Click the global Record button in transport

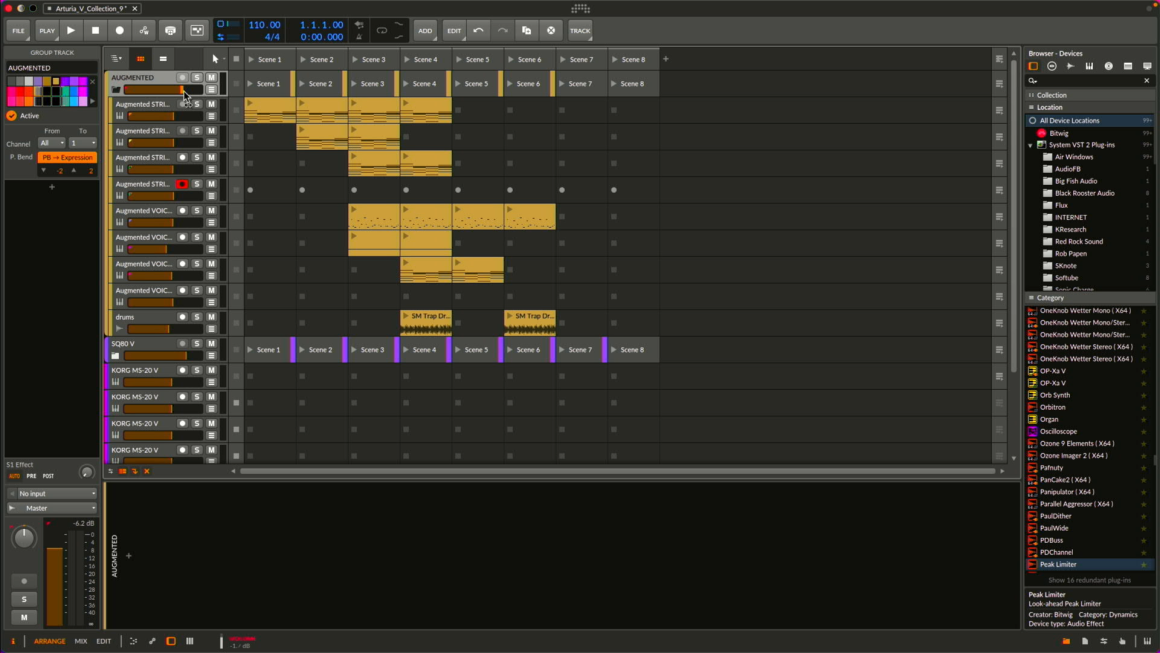119,31
